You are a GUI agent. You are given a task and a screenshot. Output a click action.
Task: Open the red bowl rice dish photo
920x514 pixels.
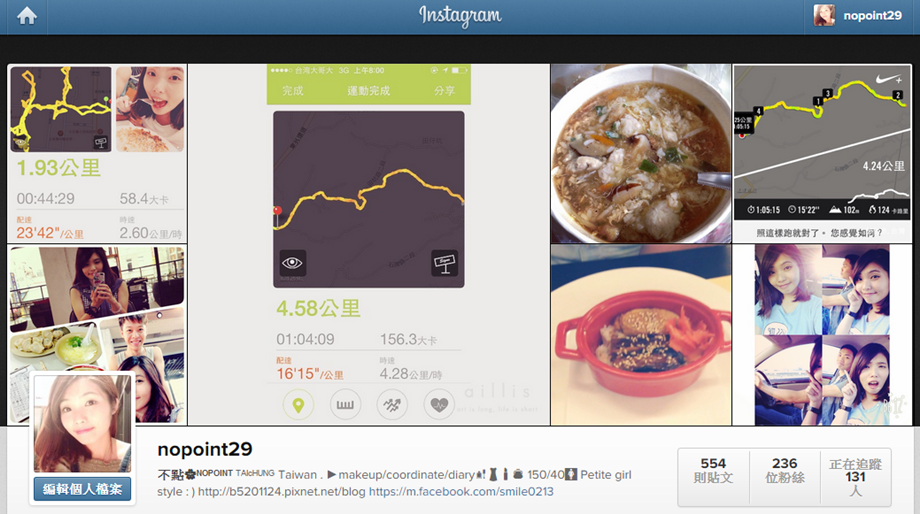(x=641, y=335)
